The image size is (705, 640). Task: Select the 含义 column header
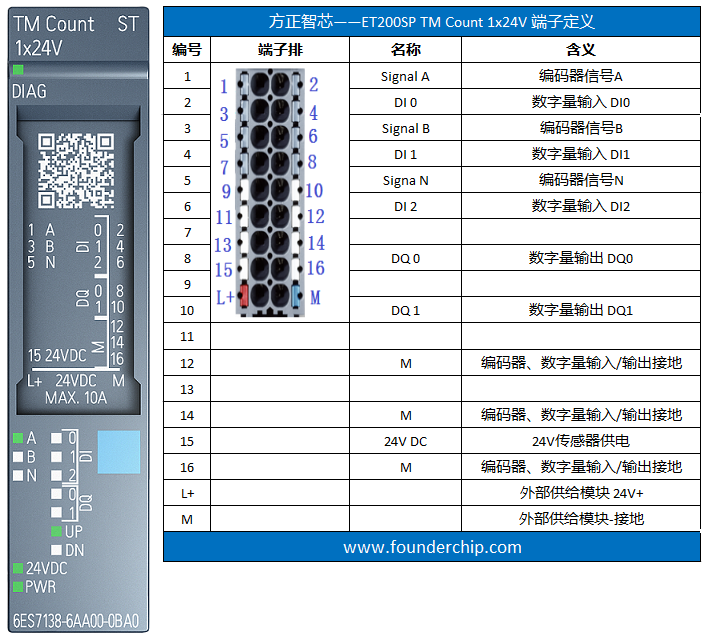click(581, 49)
